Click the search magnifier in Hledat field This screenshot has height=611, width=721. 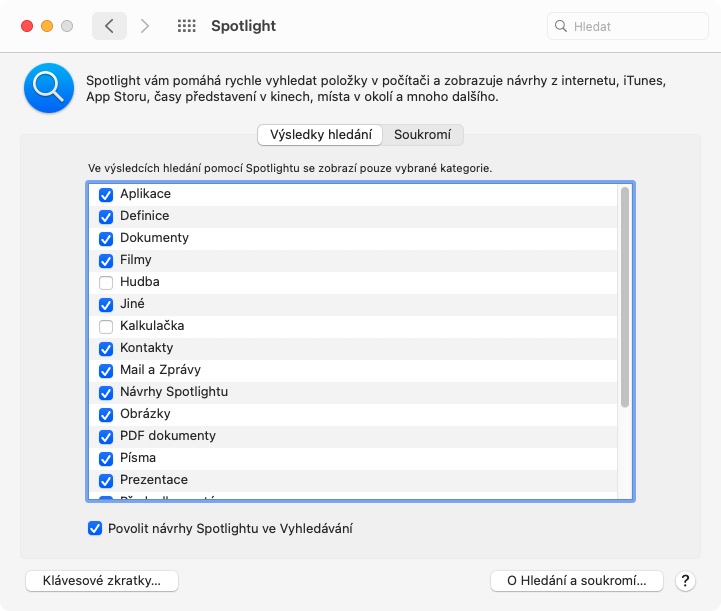(x=562, y=27)
